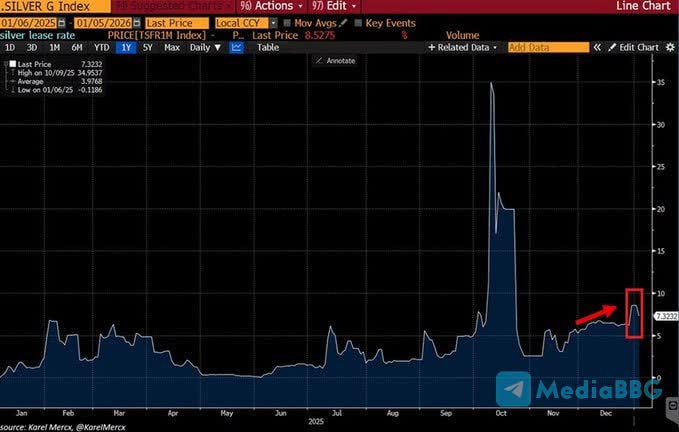The image size is (679, 432).
Task: Click the Mov Avgs edit pencil icon
Action: [344, 21]
